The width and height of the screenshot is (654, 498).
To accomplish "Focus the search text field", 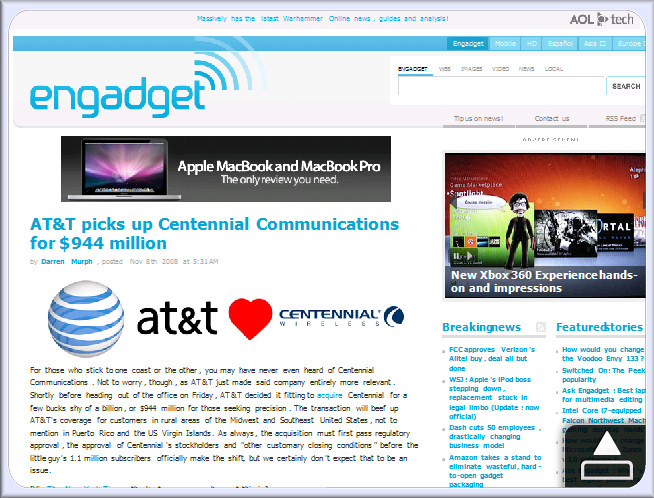I will click(x=501, y=86).
